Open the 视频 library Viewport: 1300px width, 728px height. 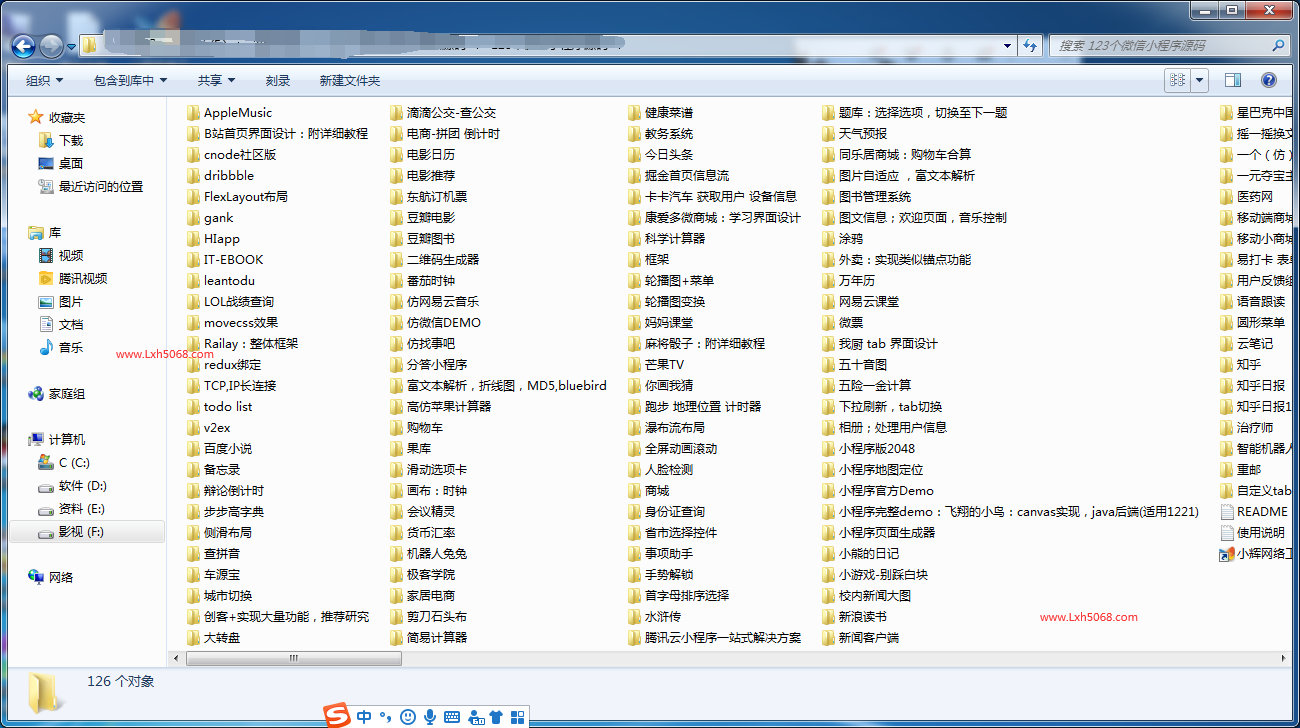[x=70, y=255]
